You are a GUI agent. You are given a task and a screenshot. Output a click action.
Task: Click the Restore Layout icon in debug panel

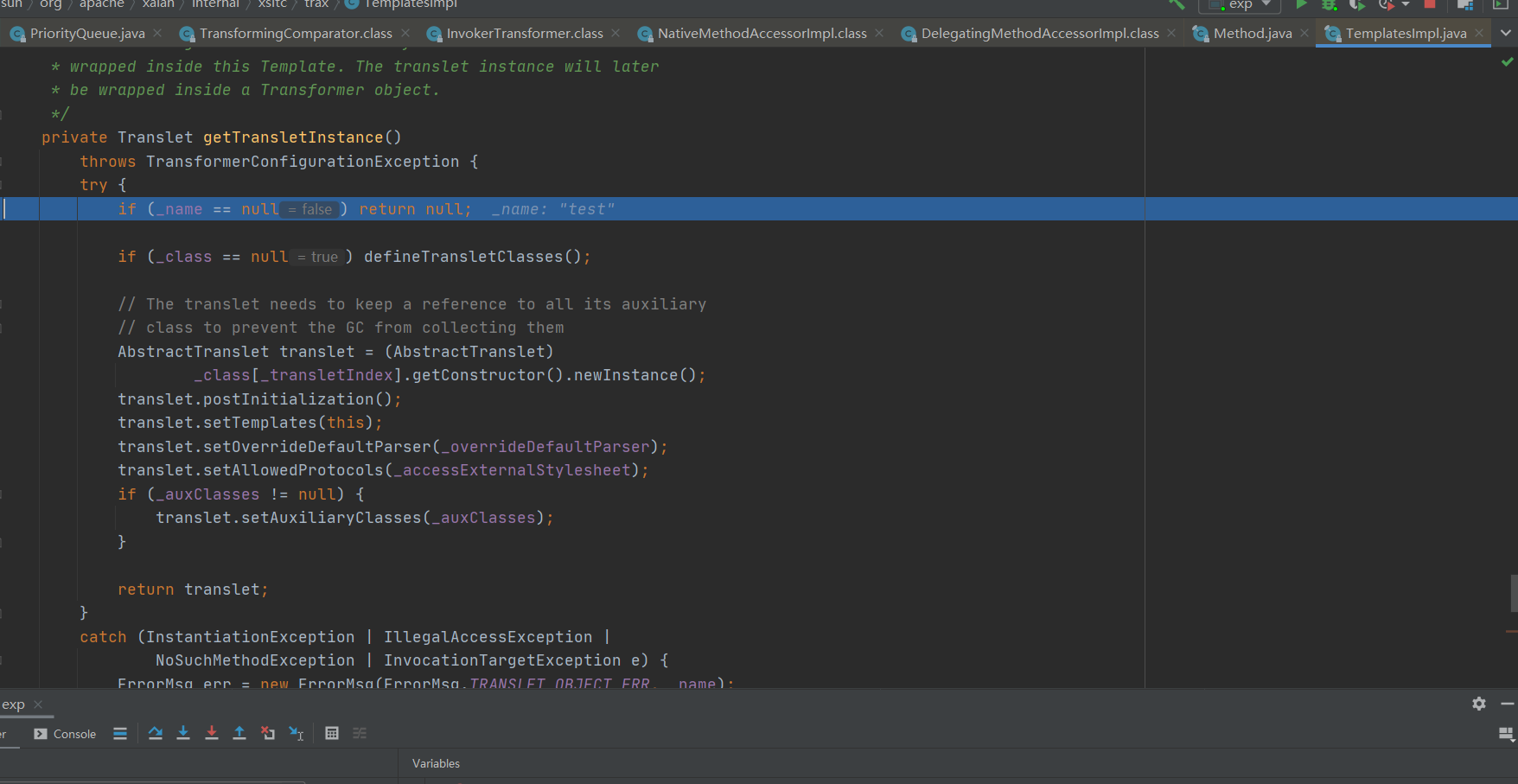click(x=1506, y=734)
